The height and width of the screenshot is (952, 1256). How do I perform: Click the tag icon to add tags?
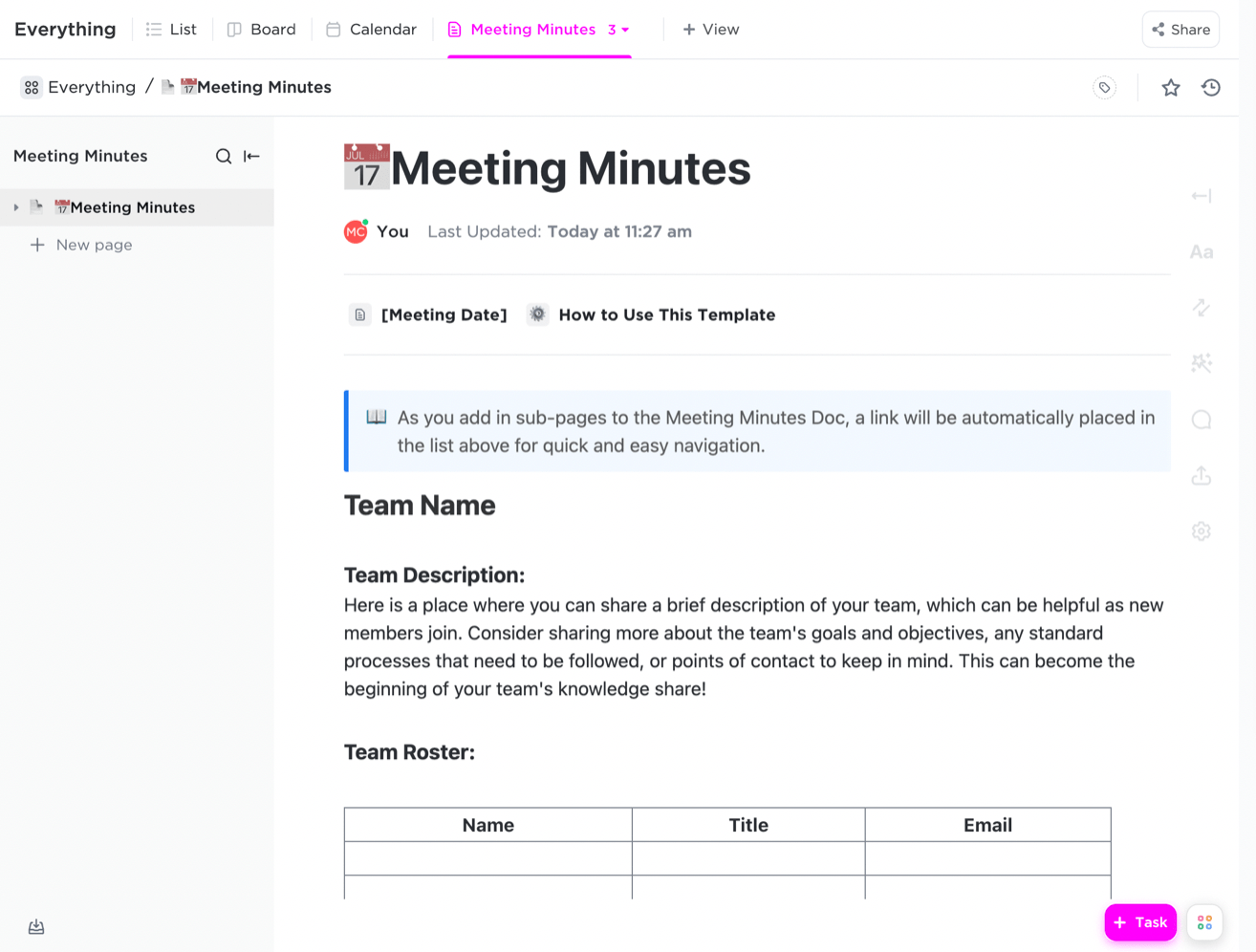coord(1104,87)
